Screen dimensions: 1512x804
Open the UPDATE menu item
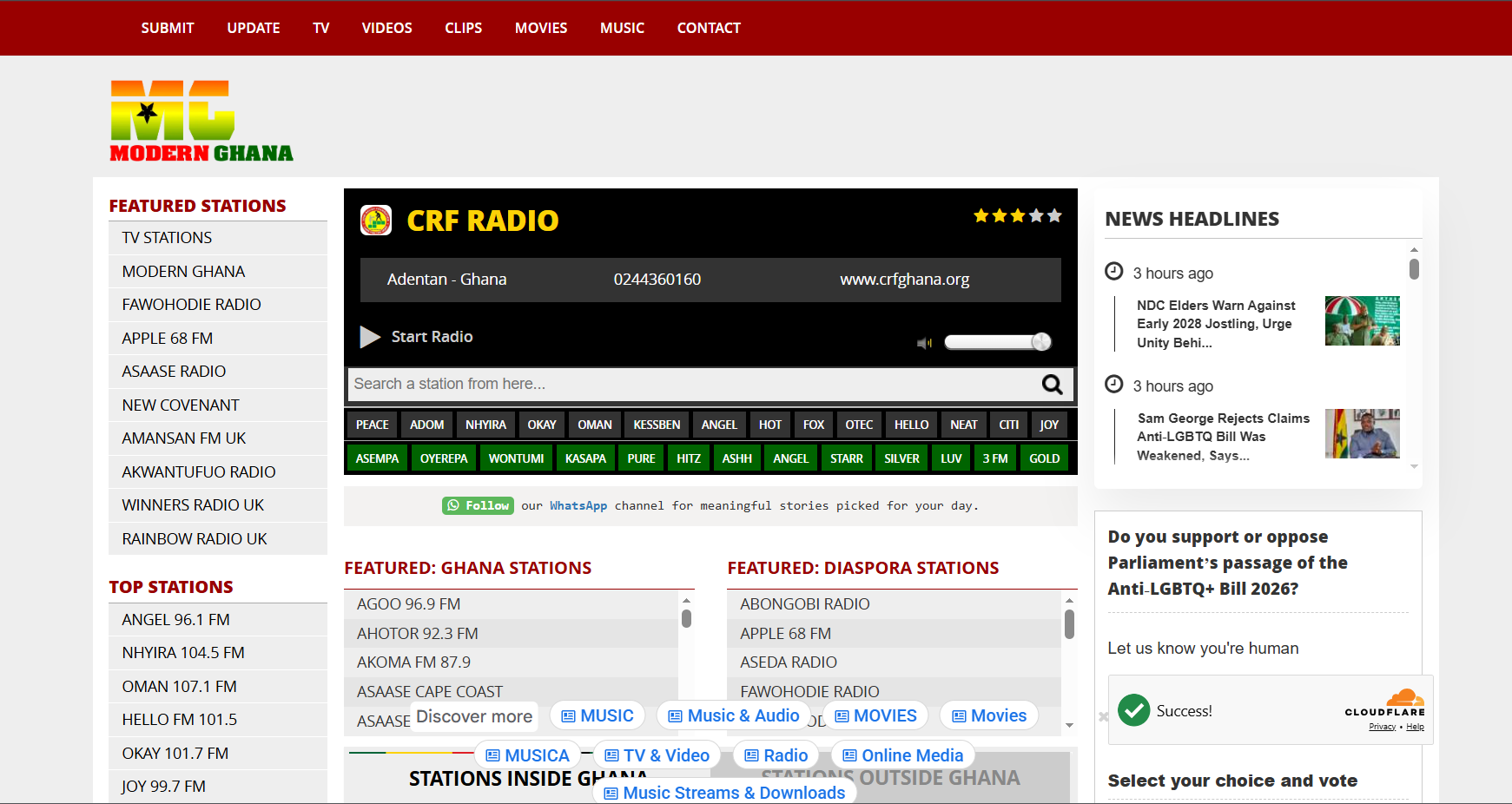click(x=254, y=28)
